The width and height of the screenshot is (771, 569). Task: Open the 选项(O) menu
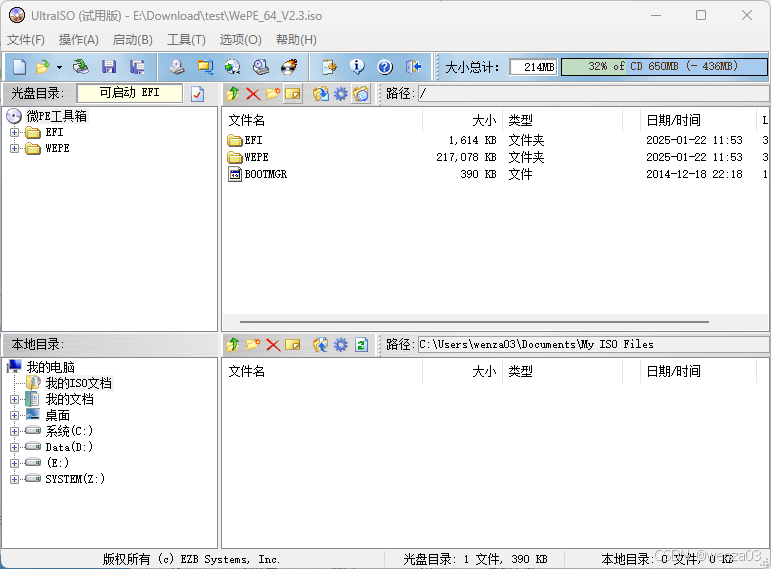pos(240,40)
